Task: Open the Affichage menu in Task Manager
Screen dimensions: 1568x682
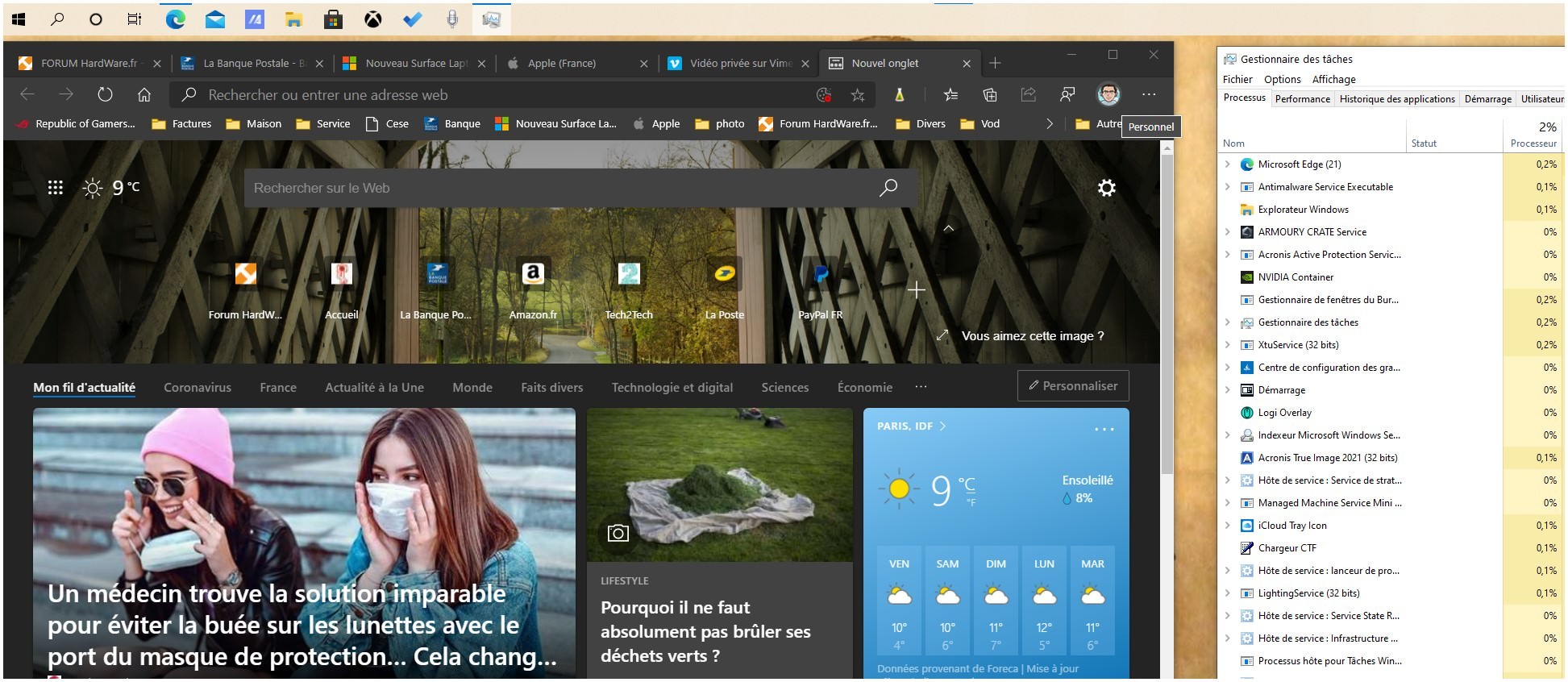Action: 1333,79
